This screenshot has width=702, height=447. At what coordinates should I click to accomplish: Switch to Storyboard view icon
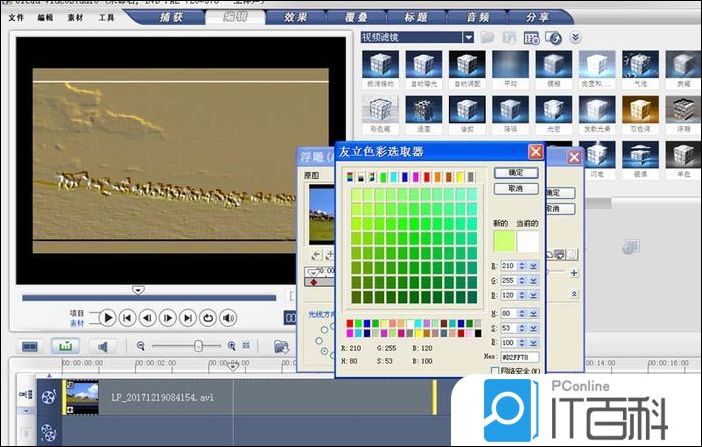[x=31, y=346]
